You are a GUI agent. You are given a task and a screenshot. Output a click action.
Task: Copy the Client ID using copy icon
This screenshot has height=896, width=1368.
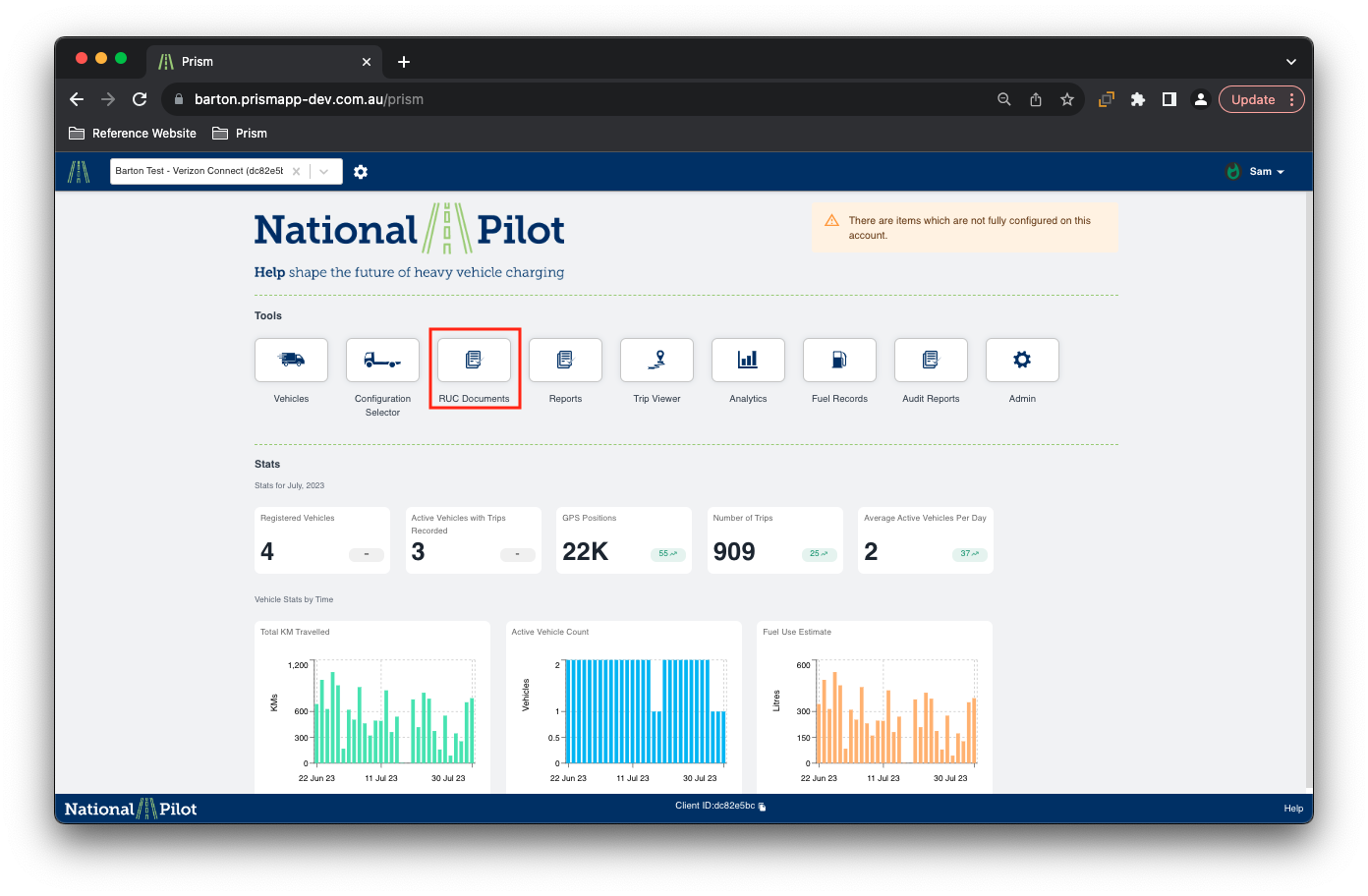click(x=762, y=807)
